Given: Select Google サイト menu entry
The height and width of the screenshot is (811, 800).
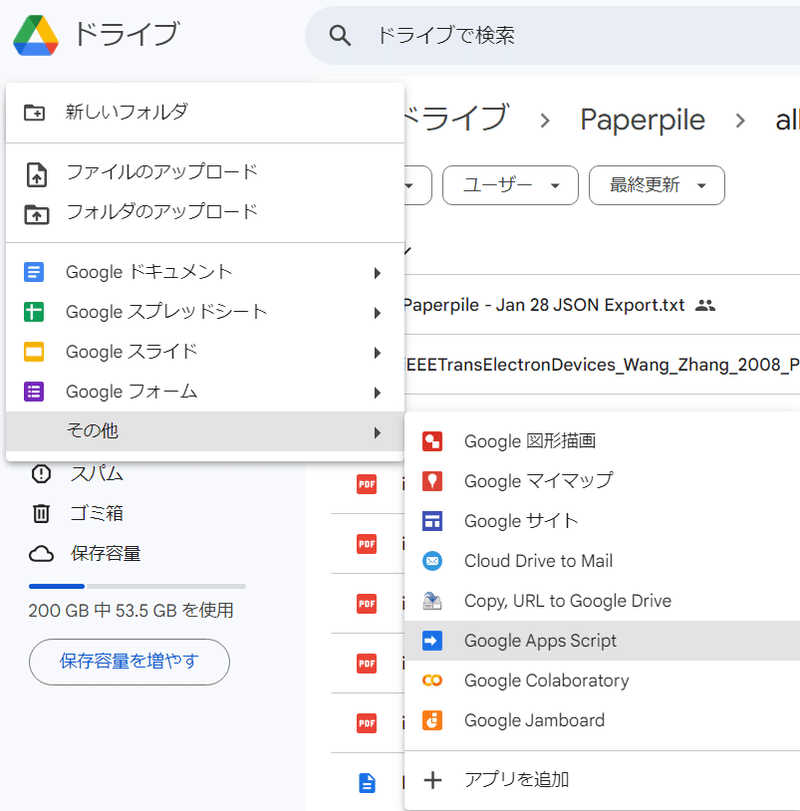Looking at the screenshot, I should (x=602, y=521).
